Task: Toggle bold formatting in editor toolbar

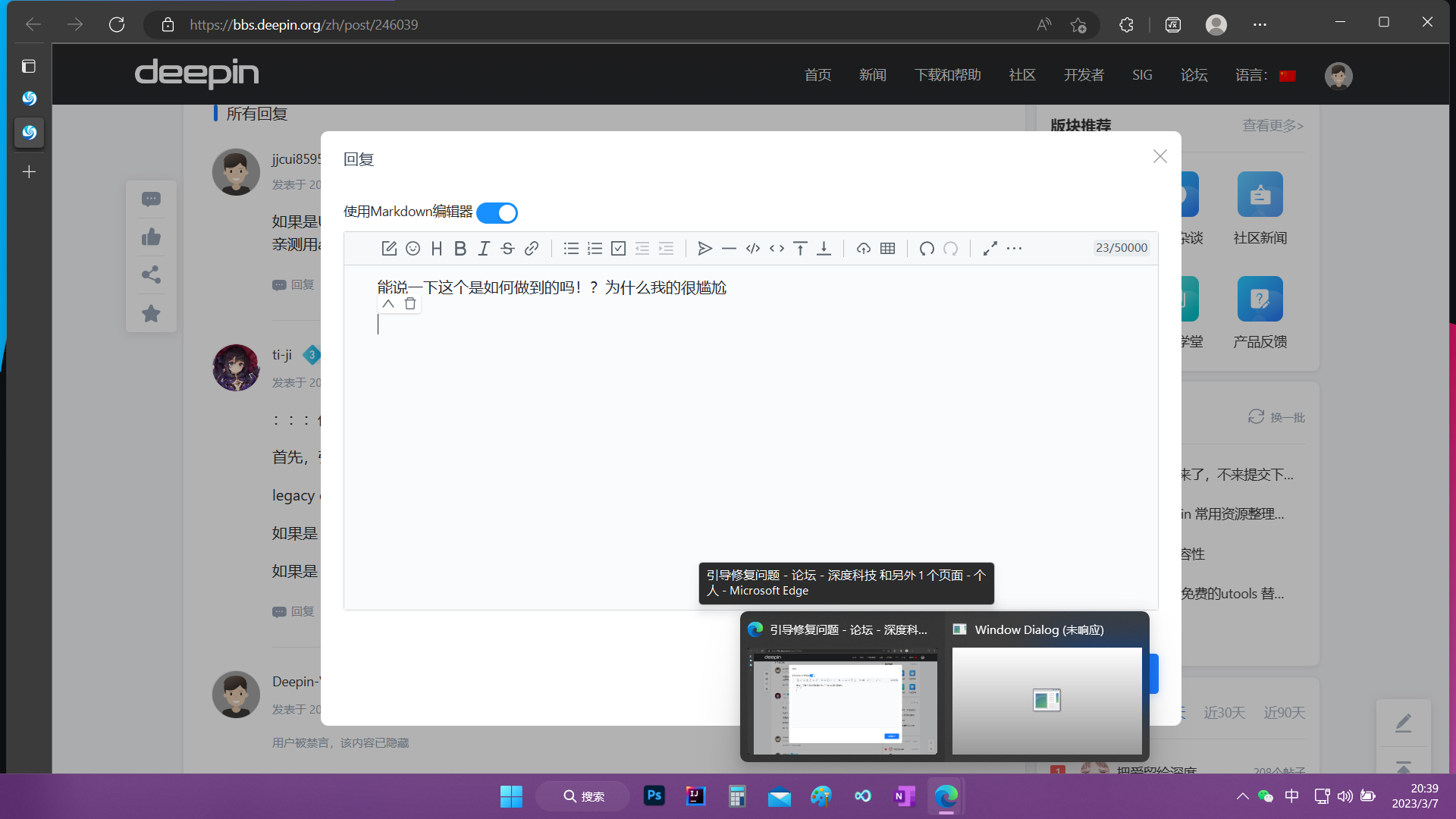Action: coord(460,249)
